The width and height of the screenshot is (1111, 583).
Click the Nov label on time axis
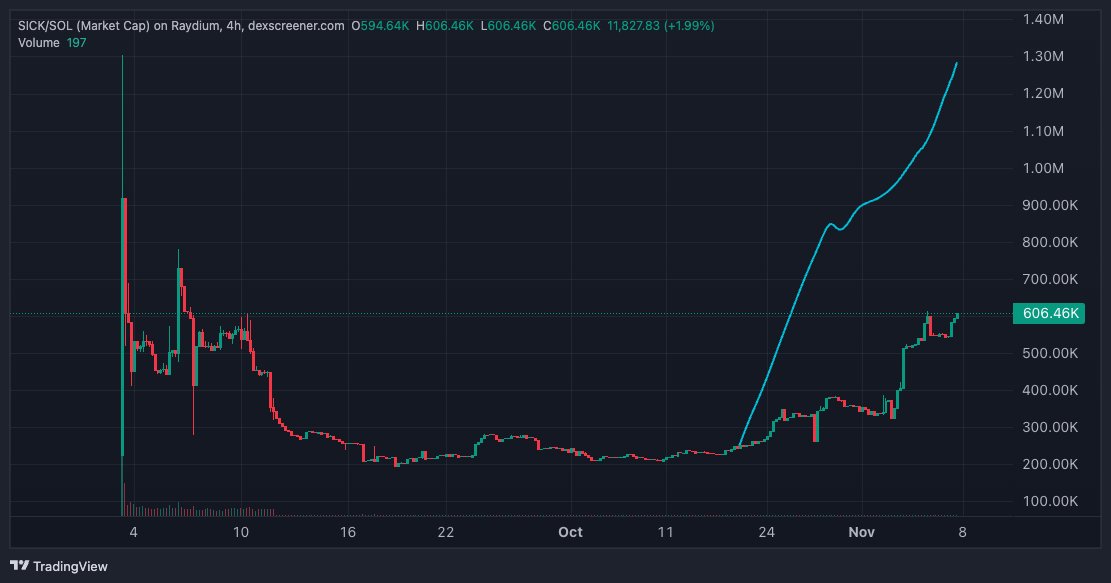(x=862, y=532)
